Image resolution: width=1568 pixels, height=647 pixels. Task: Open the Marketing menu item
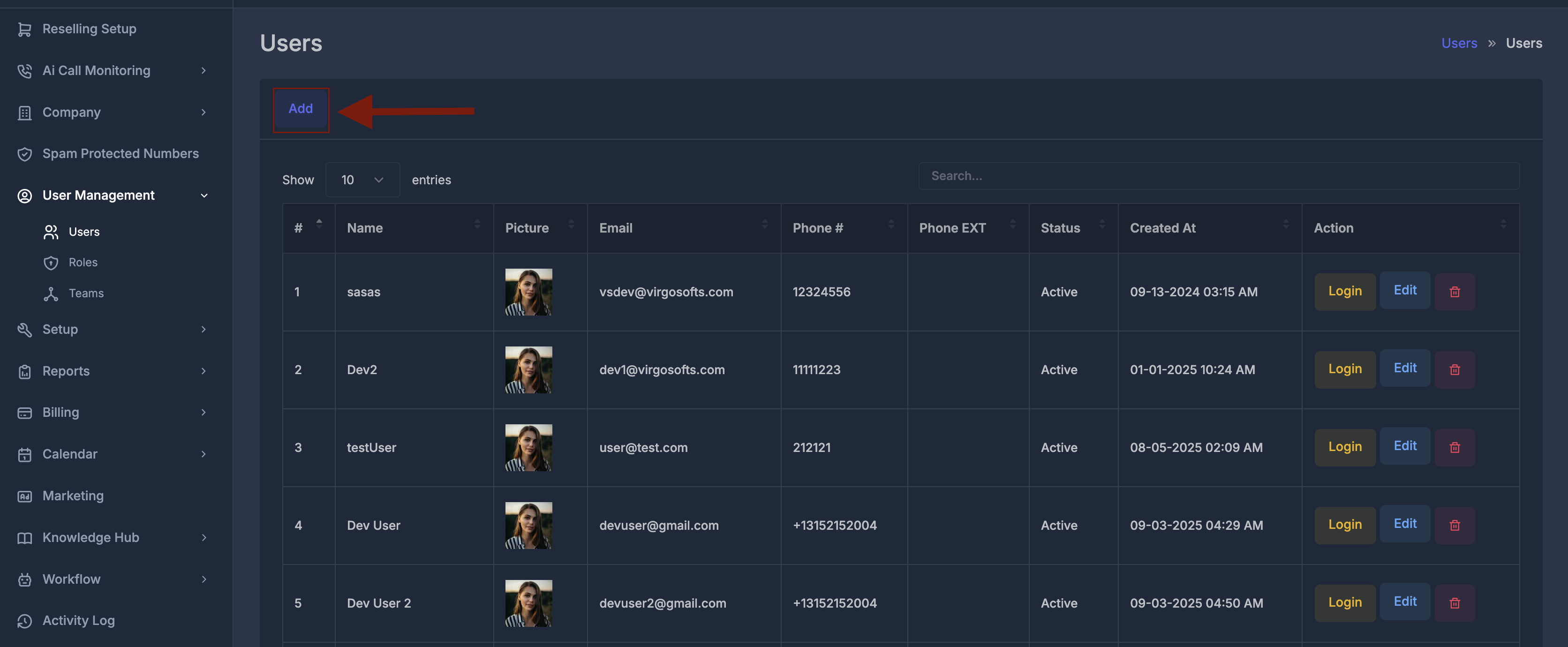[73, 496]
